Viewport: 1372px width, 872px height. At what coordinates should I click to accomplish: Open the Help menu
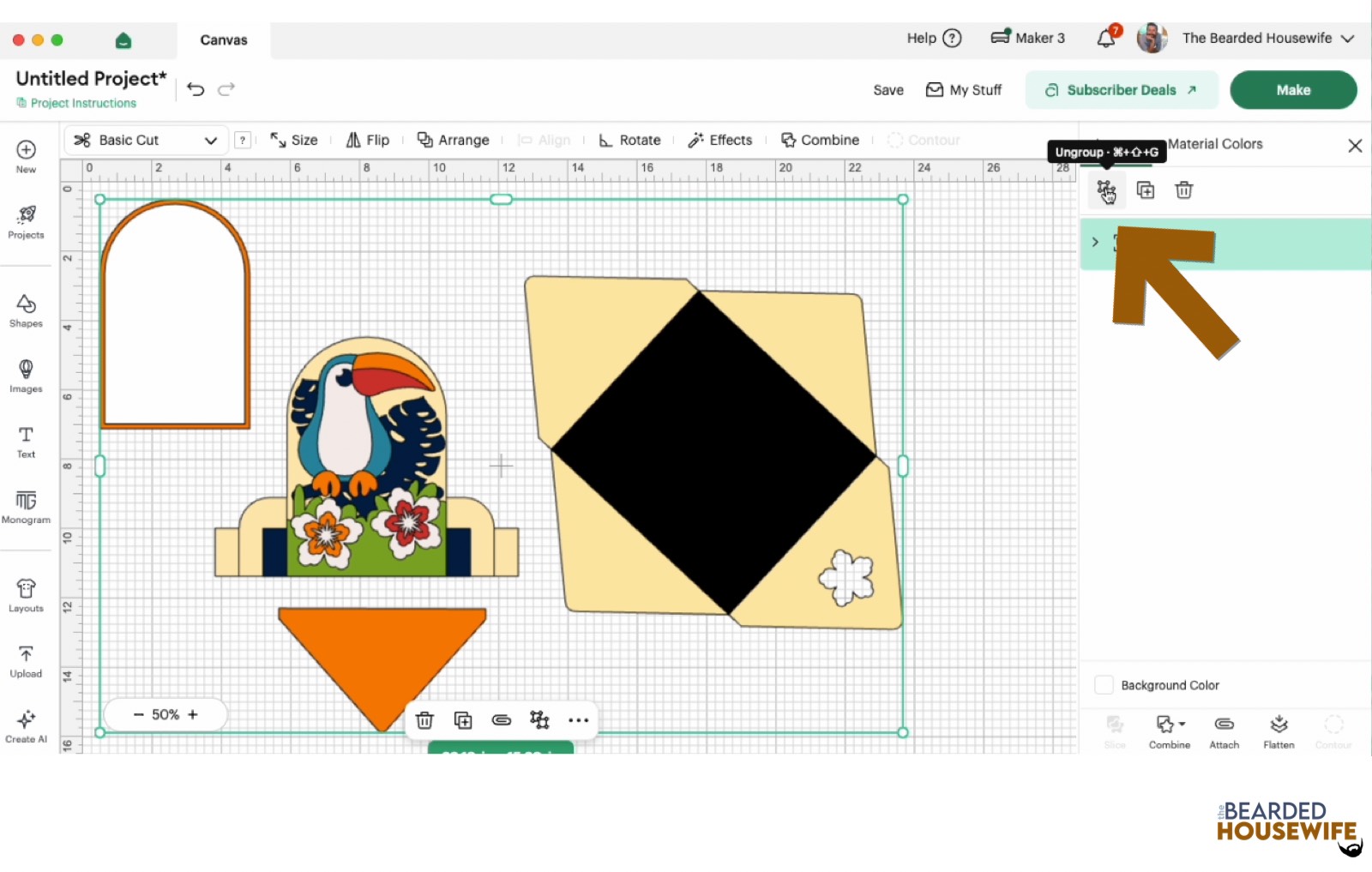[x=934, y=39]
